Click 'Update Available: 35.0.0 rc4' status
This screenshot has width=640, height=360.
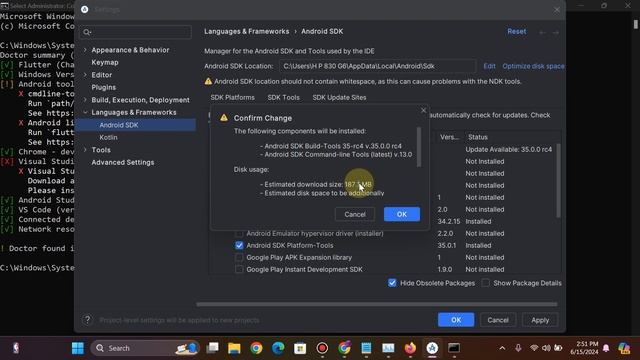click(509, 149)
